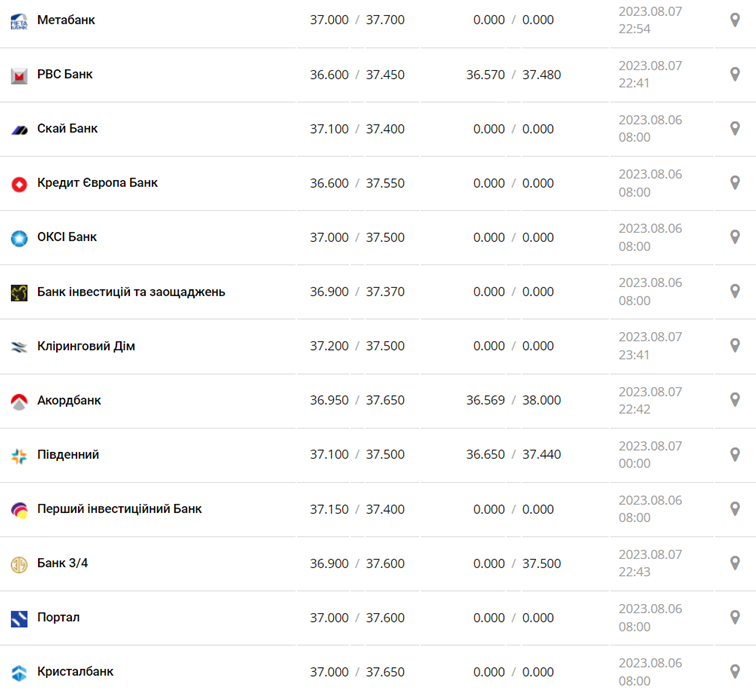Open the Кліринговий Дім link
Image resolution: width=756 pixels, height=693 pixels.
[86, 346]
